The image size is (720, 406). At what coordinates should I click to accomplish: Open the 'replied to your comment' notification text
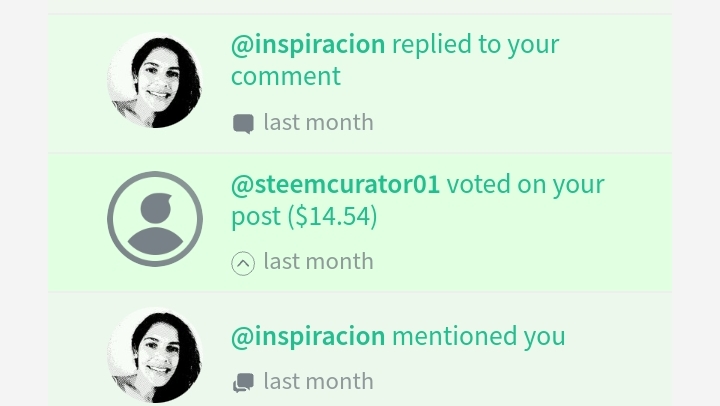click(x=395, y=60)
